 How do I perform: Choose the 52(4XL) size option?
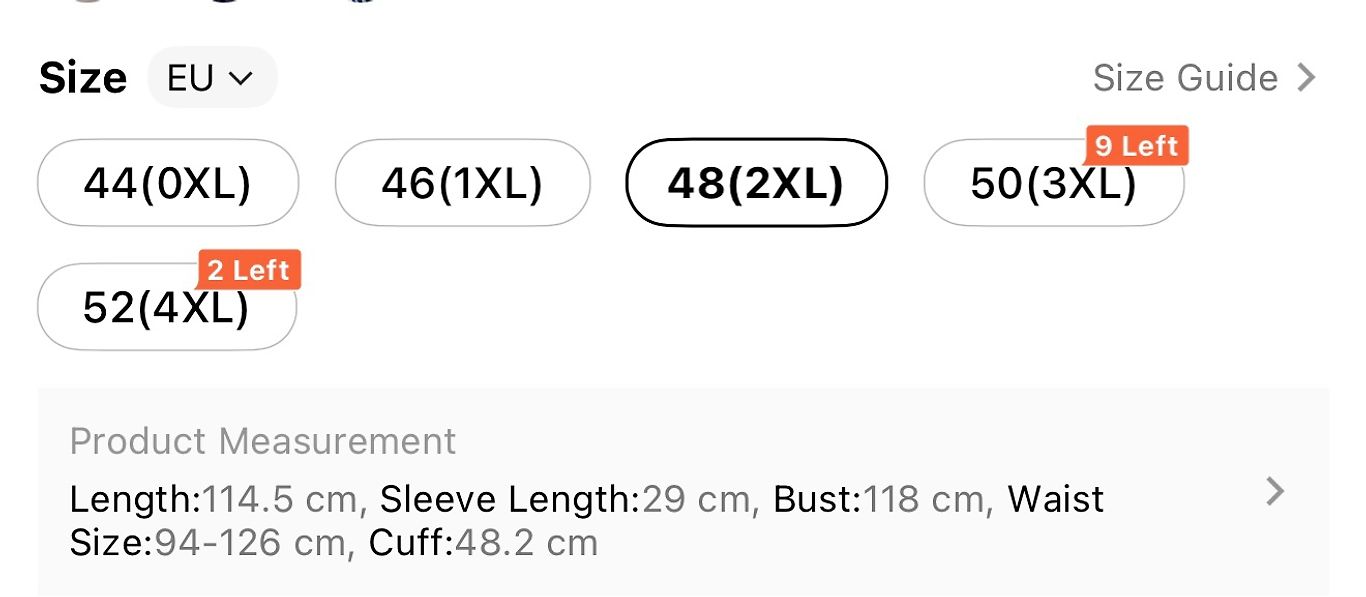(x=166, y=308)
